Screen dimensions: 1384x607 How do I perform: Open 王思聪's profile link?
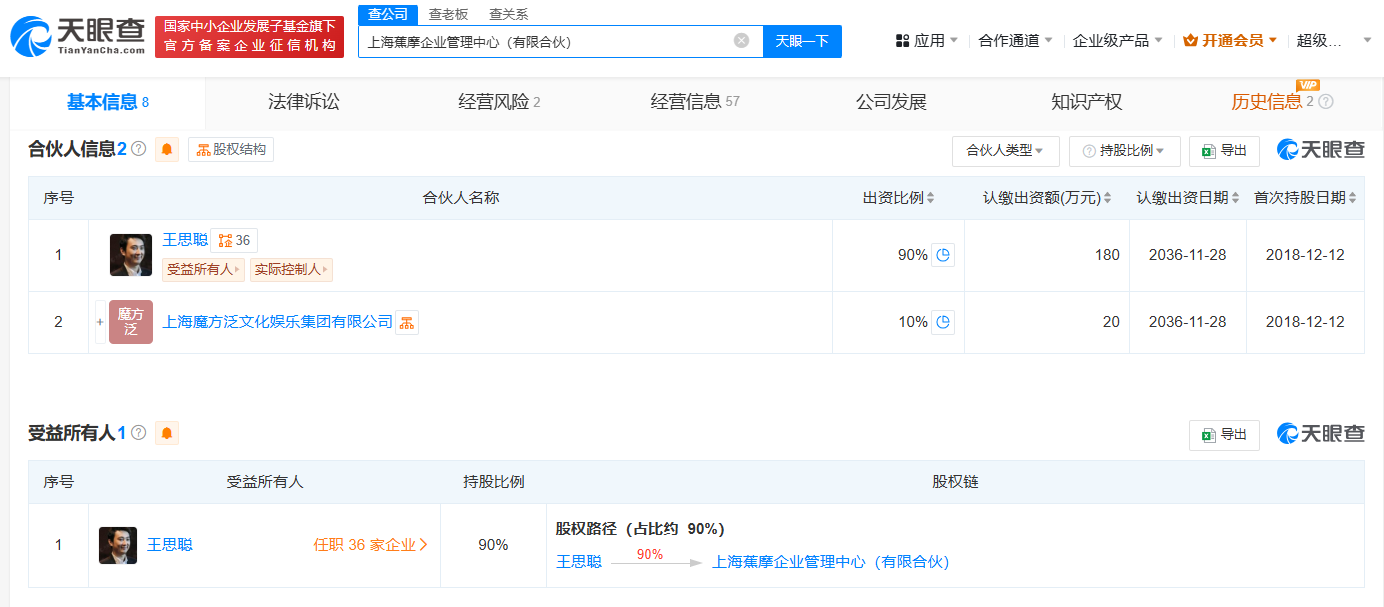[184, 240]
